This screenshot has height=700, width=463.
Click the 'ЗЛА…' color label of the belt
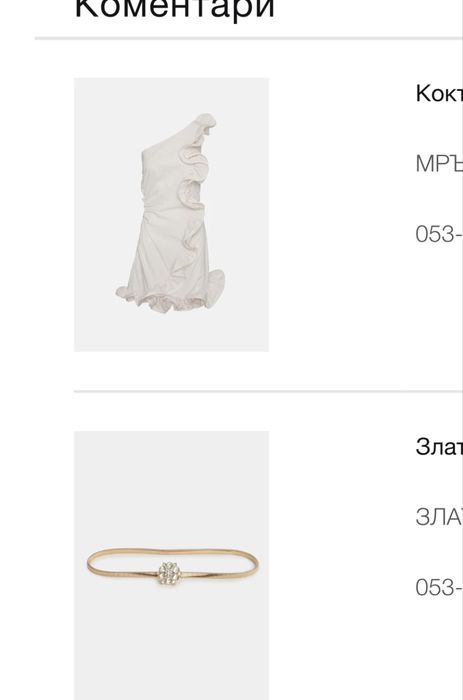point(439,517)
